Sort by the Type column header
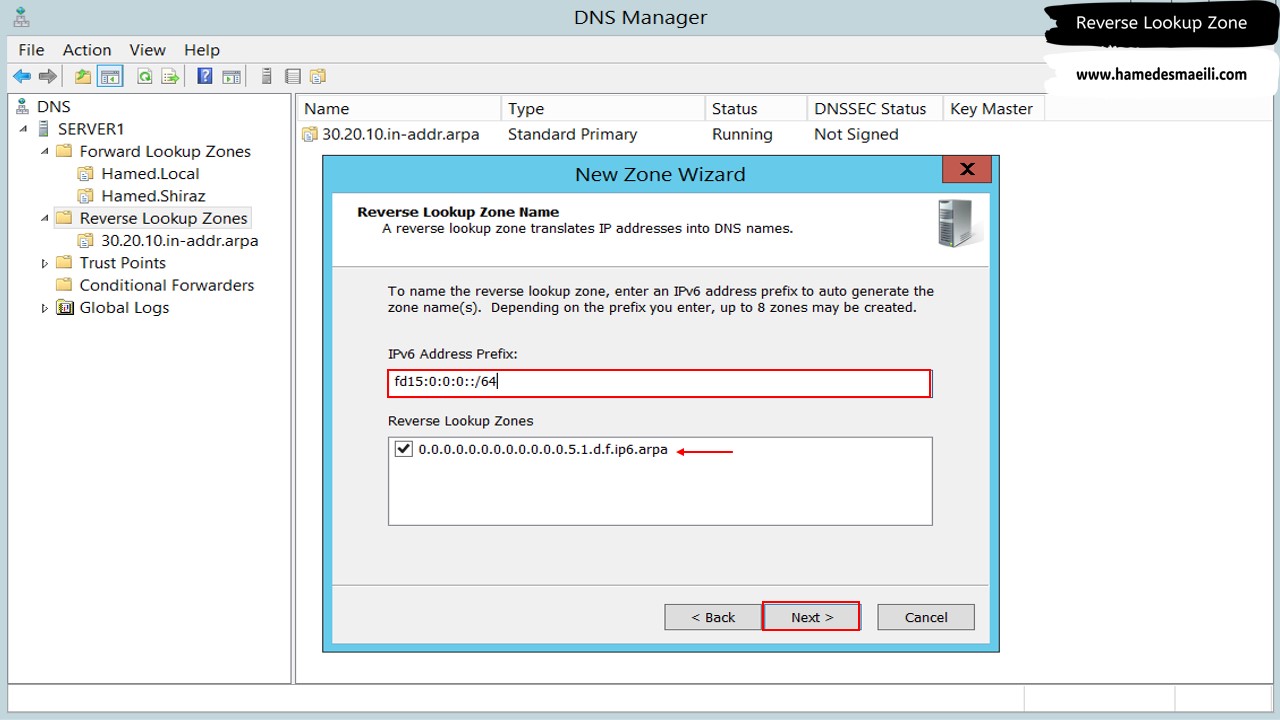Image resolution: width=1280 pixels, height=720 pixels. click(602, 109)
